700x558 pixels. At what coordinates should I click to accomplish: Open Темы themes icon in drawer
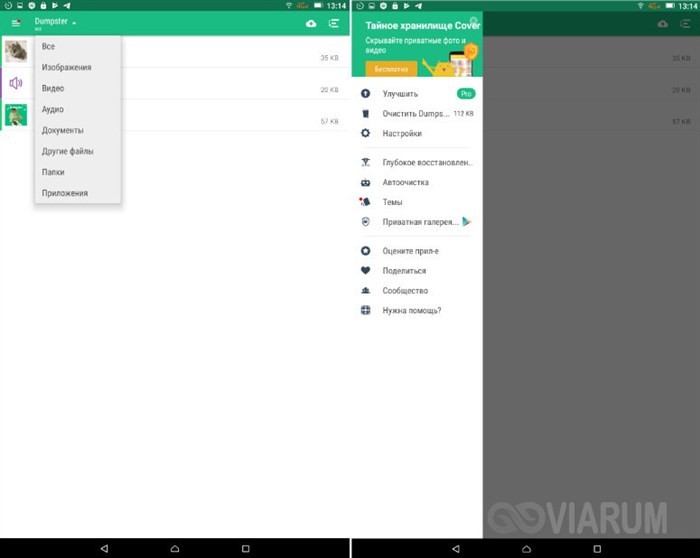pos(365,202)
